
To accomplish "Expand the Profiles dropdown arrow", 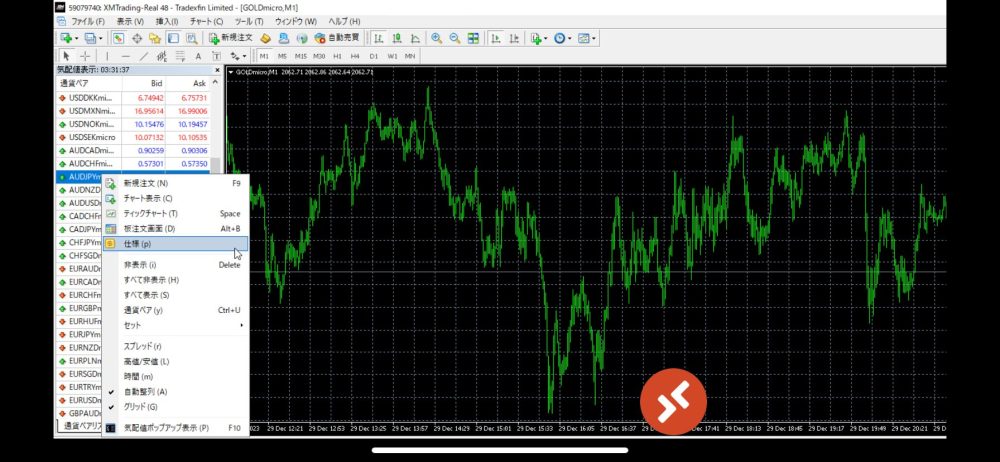I will [101, 38].
